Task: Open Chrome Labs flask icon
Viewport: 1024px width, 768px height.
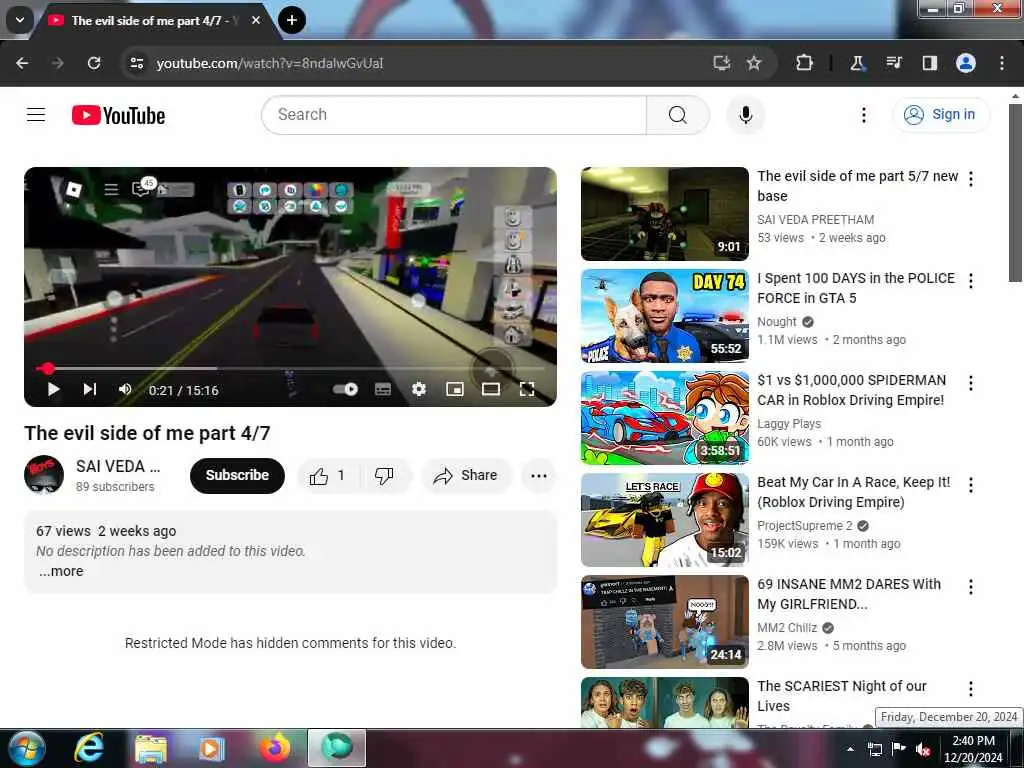Action: 857,63
